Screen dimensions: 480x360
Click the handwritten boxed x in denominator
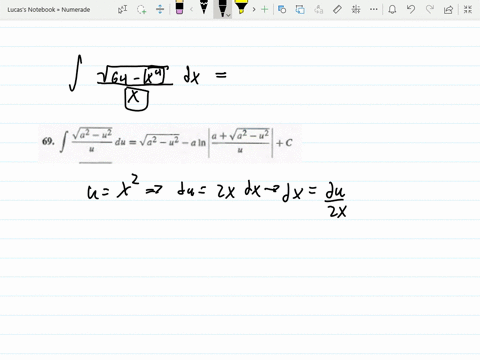click(x=136, y=99)
